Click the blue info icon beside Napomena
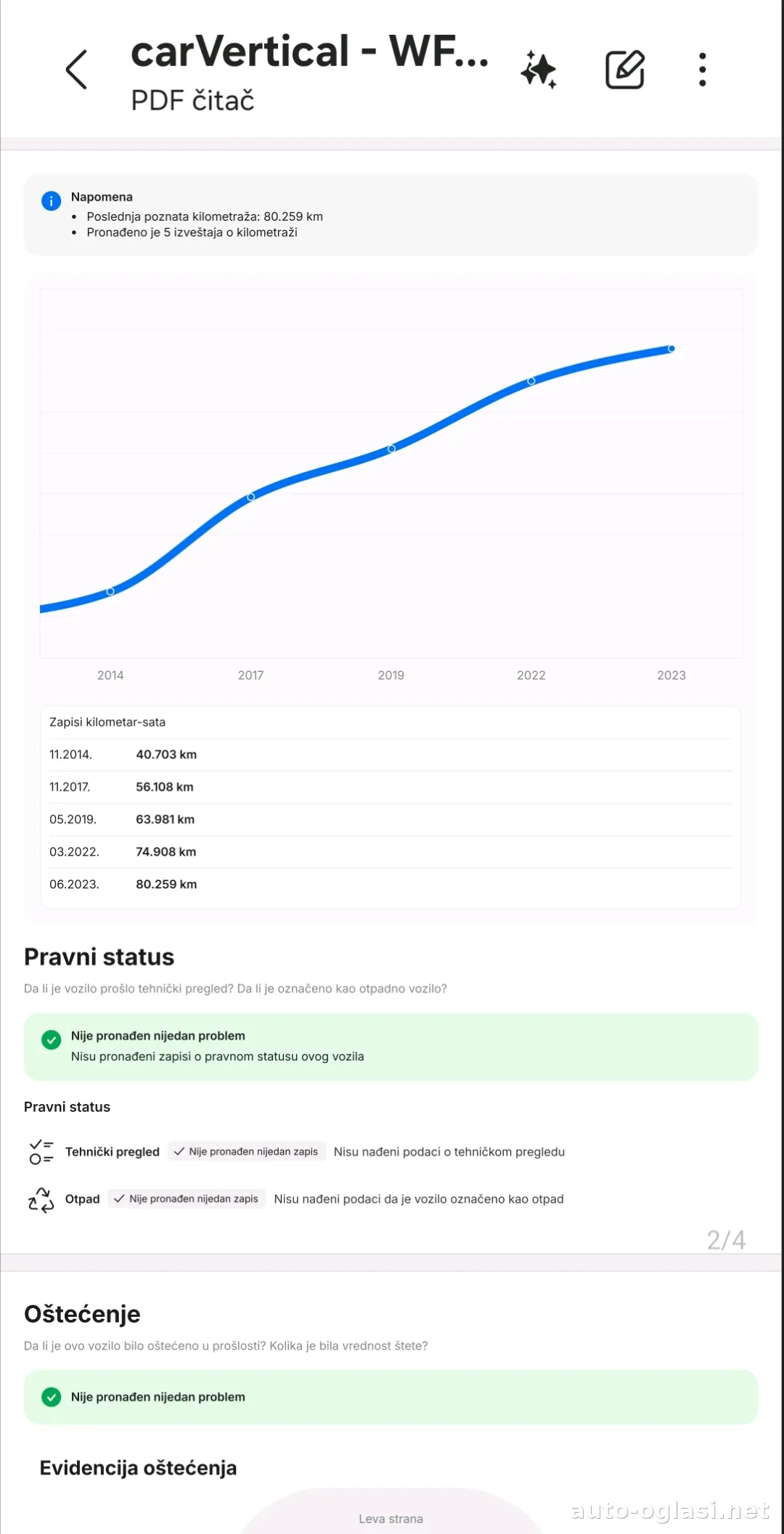 pyautogui.click(x=51, y=200)
